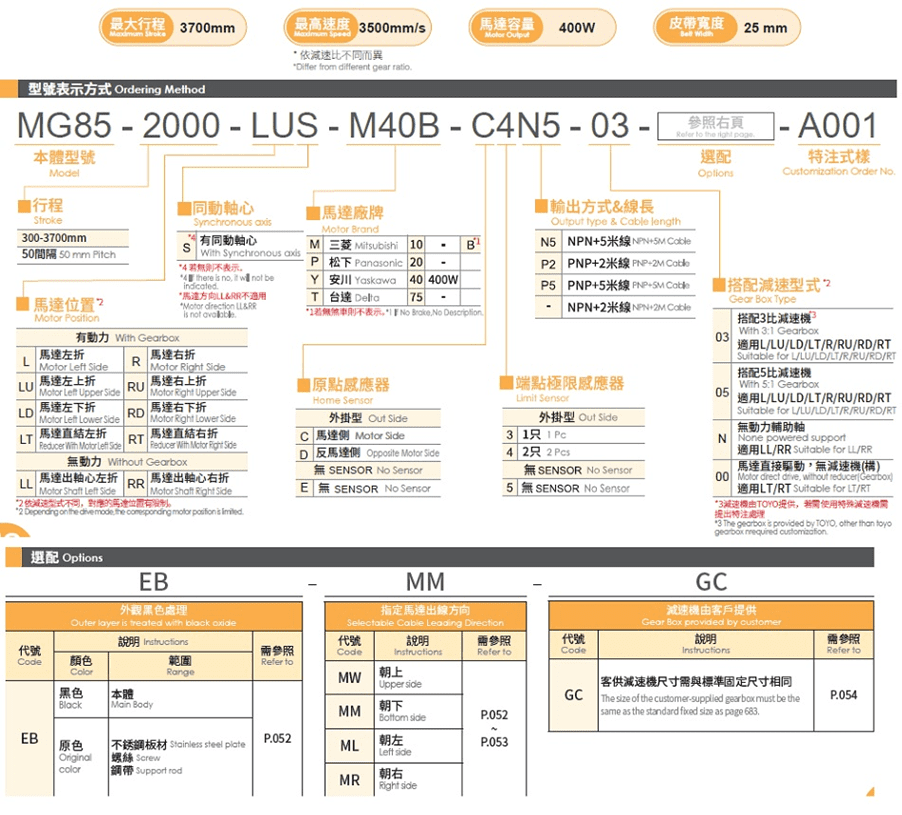Open the 型號表示方式 Ordering Method header
Screen dimensions: 902x815
117,89
